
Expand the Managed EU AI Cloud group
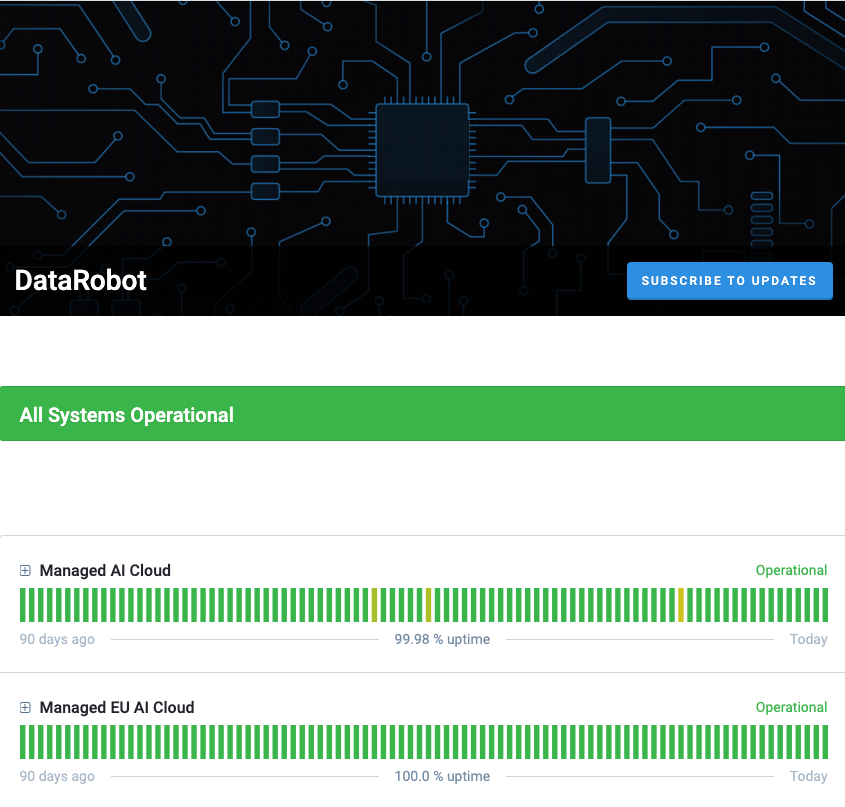click(26, 708)
